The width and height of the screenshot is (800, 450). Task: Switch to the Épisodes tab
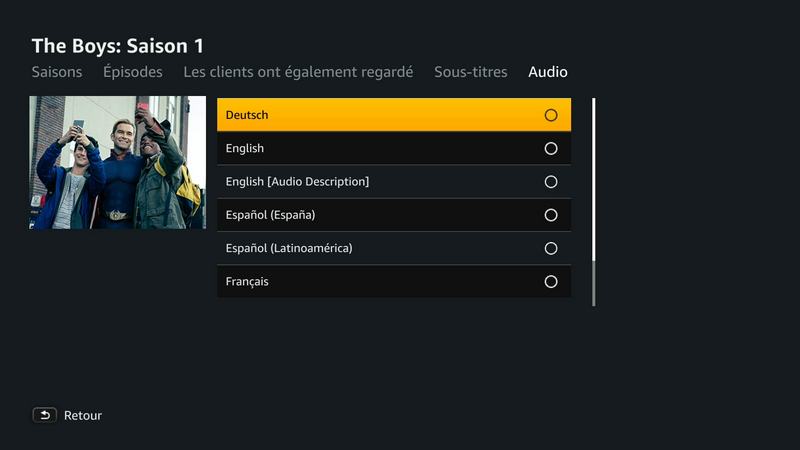pyautogui.click(x=133, y=72)
